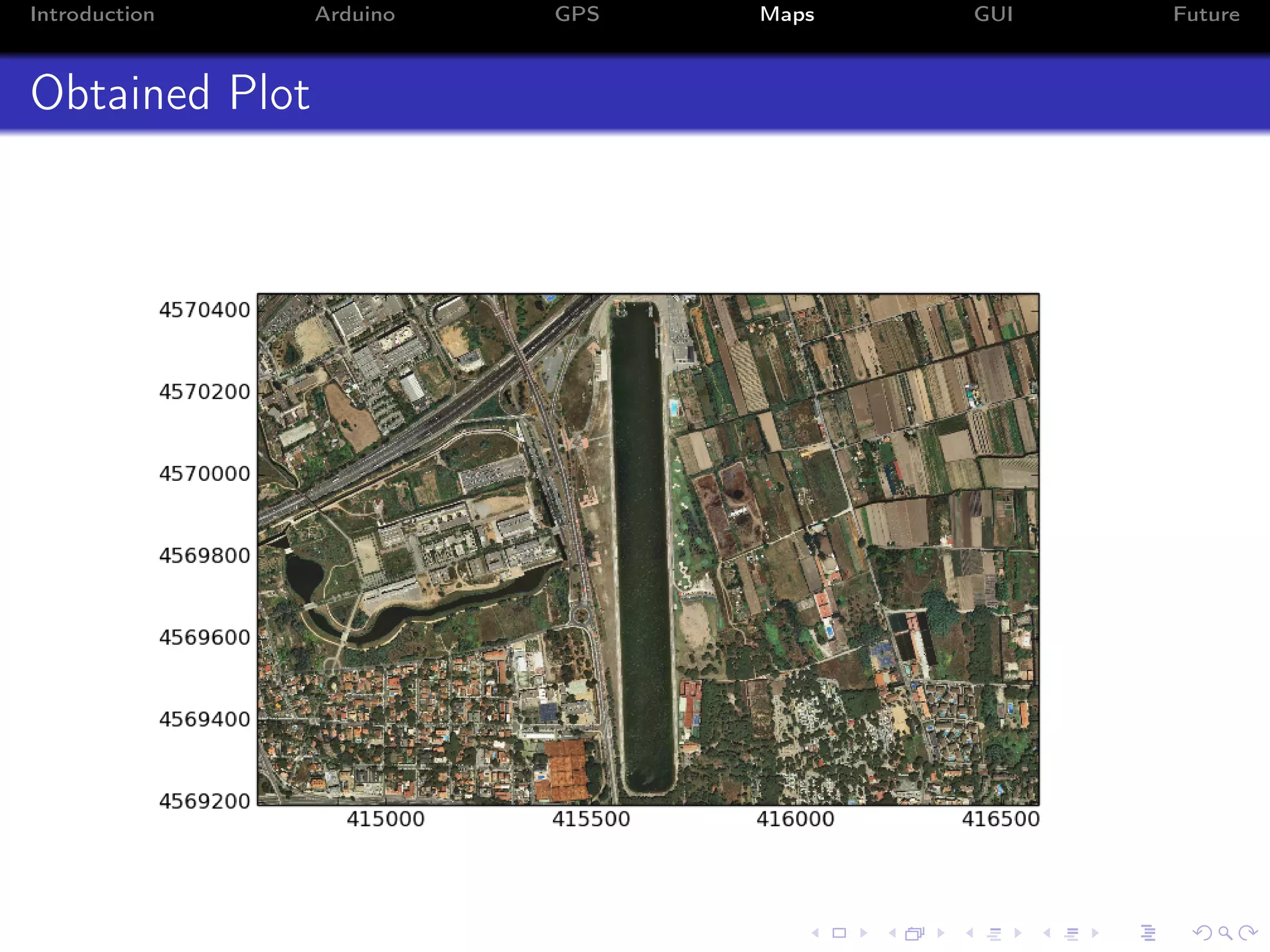
Task: Go to next slide arrow
Action: (863, 933)
